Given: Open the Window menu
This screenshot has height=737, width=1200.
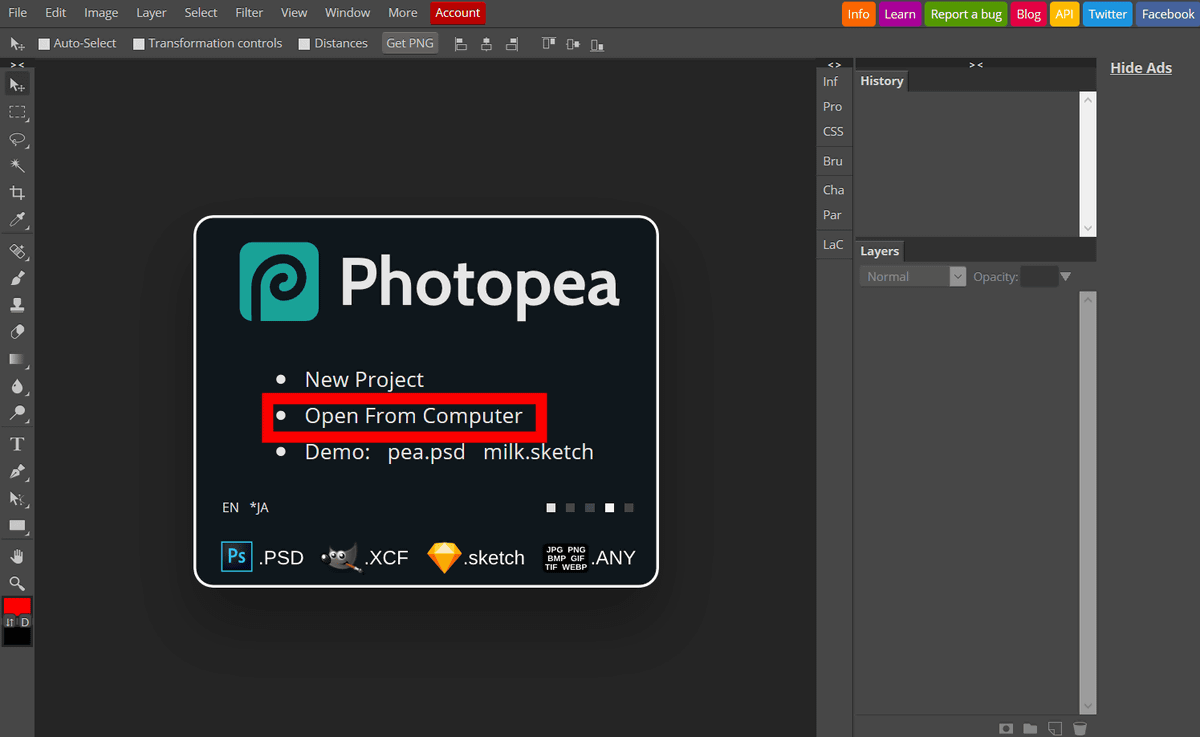Looking at the screenshot, I should pos(348,13).
